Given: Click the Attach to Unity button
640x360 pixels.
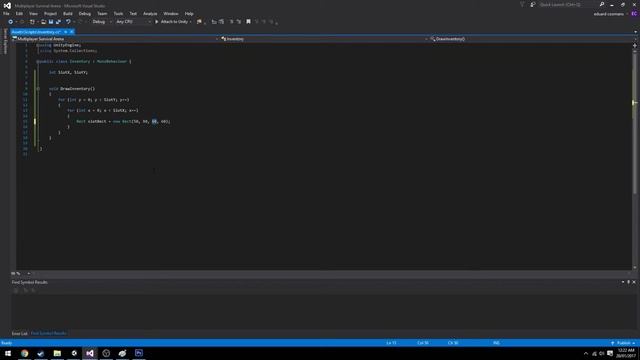Looking at the screenshot, I should (173, 22).
